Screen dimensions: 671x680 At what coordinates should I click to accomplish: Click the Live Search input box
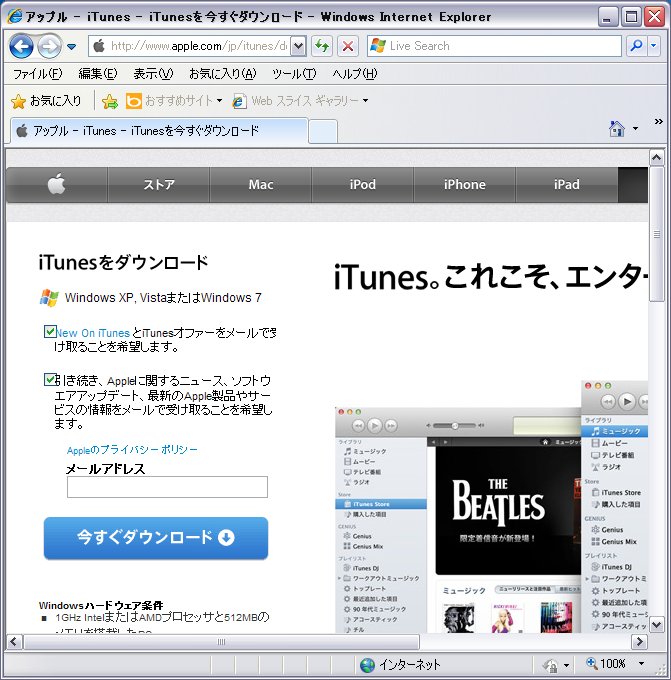tap(494, 46)
